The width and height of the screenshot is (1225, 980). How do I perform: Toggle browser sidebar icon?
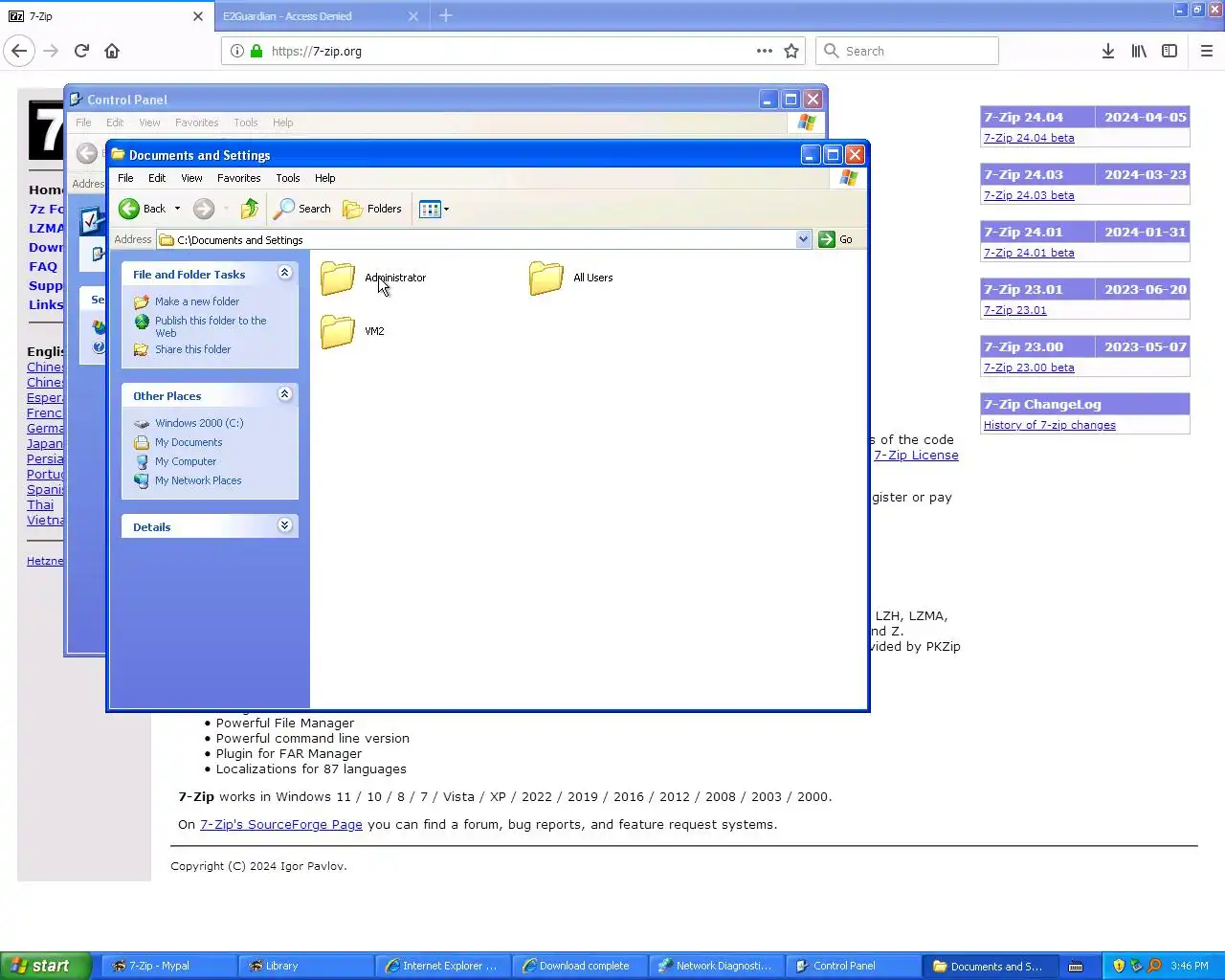click(x=1169, y=51)
